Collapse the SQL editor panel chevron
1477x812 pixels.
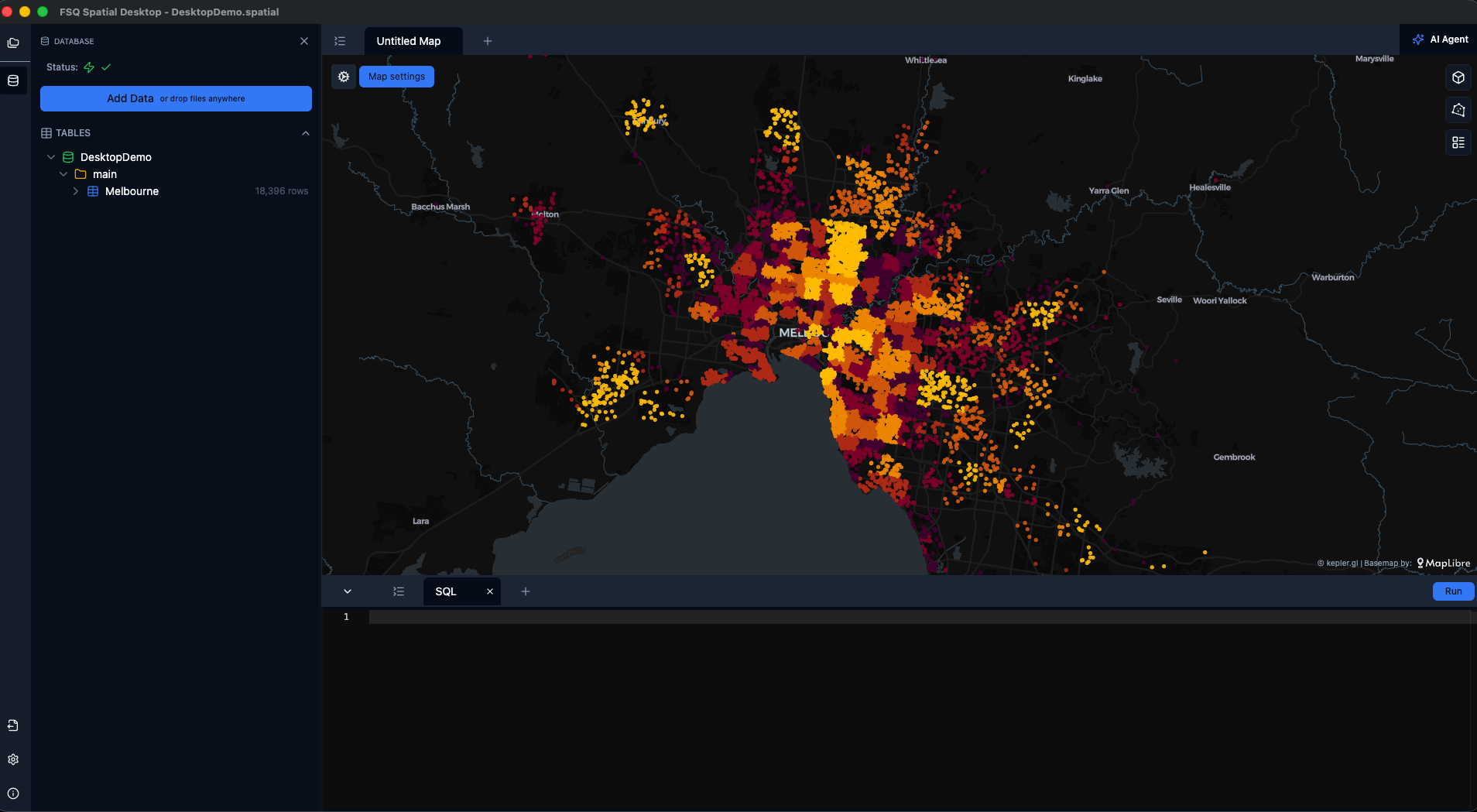click(348, 591)
